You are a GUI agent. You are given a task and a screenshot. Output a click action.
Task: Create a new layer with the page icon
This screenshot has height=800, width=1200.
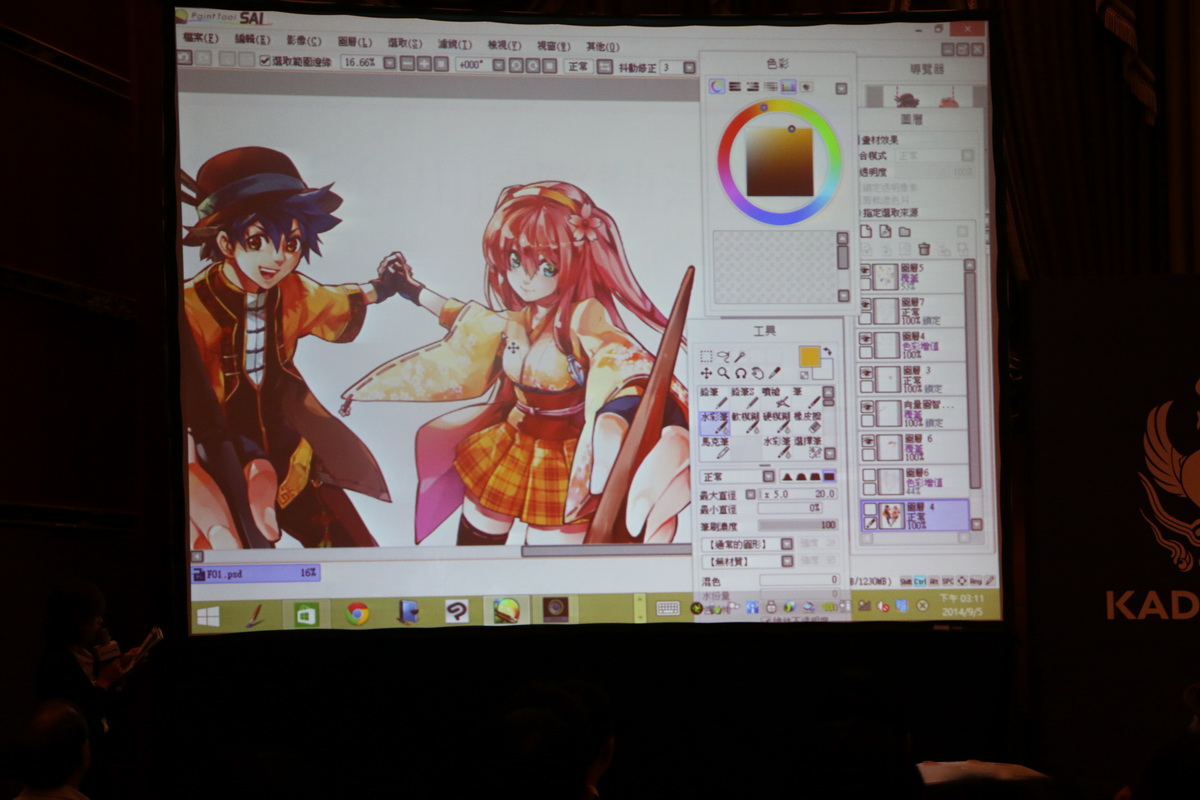click(867, 232)
